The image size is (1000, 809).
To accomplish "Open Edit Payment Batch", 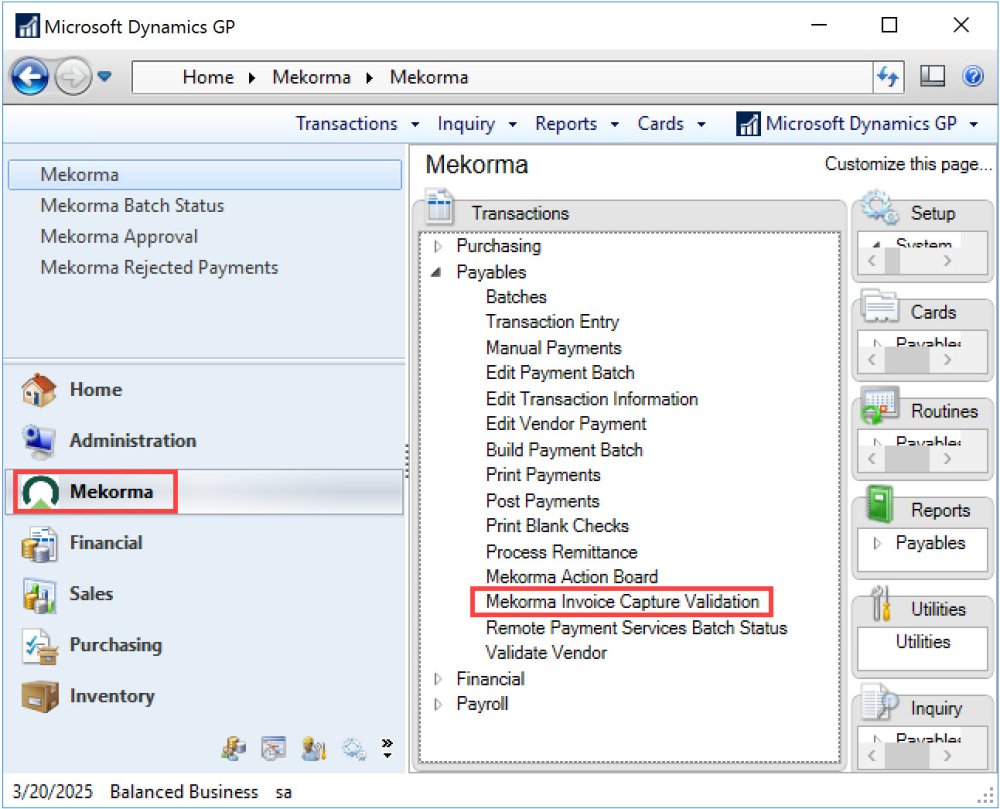I will point(560,373).
